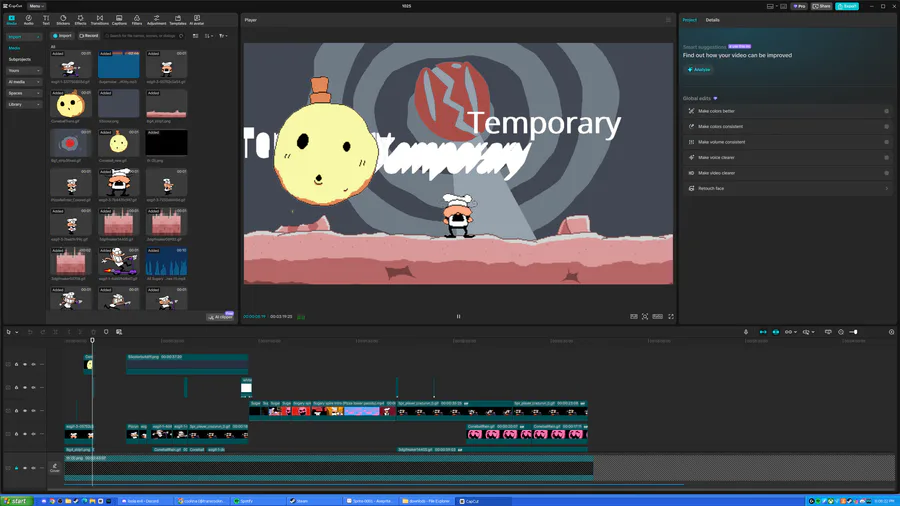Open the Filters panel
This screenshot has height=506, width=900.
coord(137,20)
